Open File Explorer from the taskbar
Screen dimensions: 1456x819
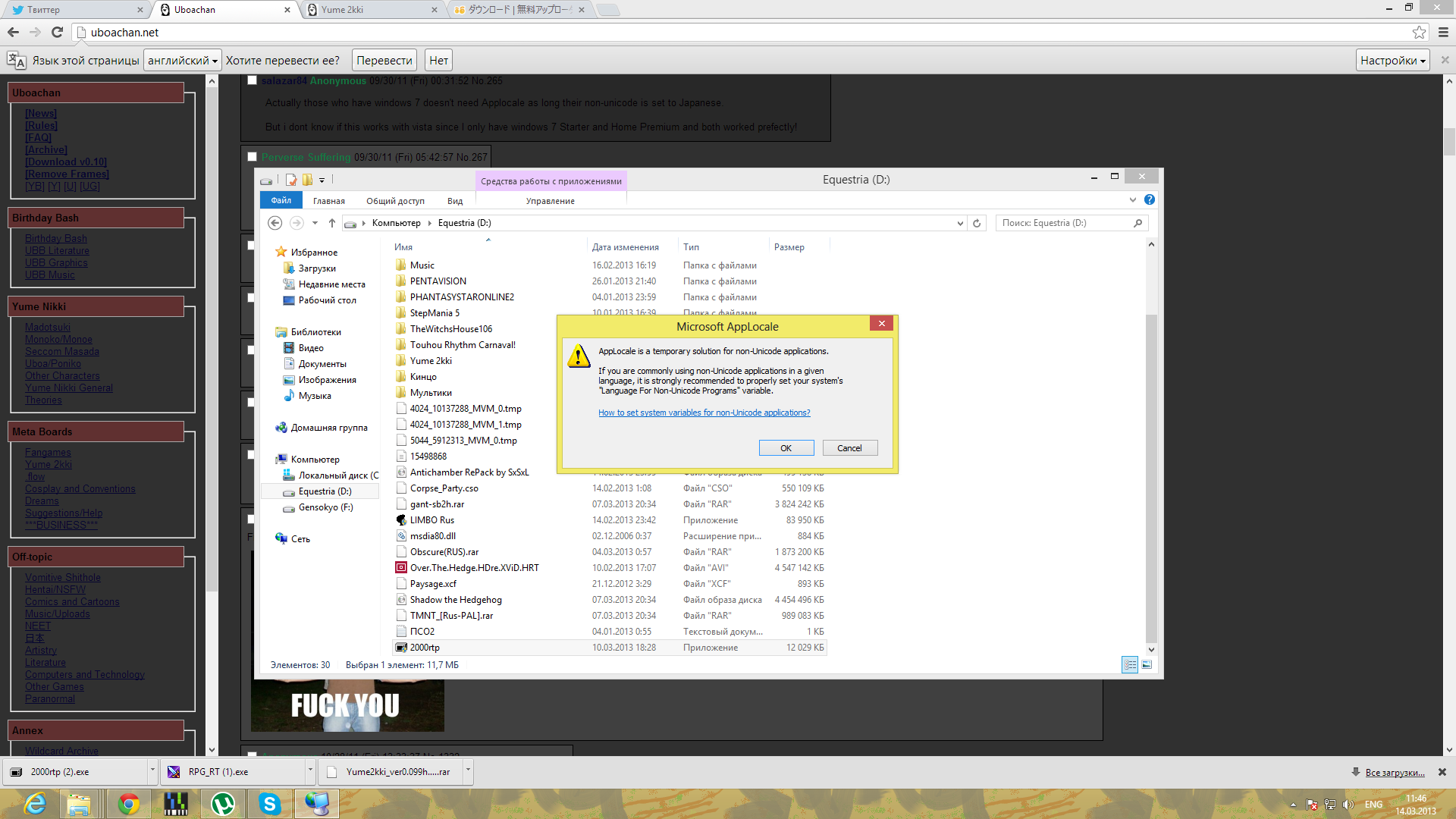point(78,803)
